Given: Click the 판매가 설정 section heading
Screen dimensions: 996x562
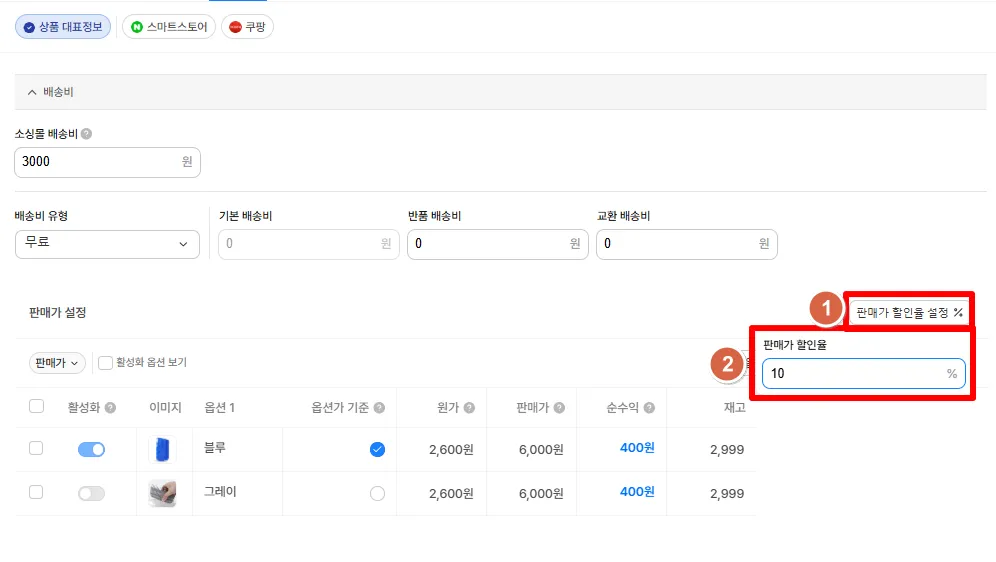Looking at the screenshot, I should point(57,312).
